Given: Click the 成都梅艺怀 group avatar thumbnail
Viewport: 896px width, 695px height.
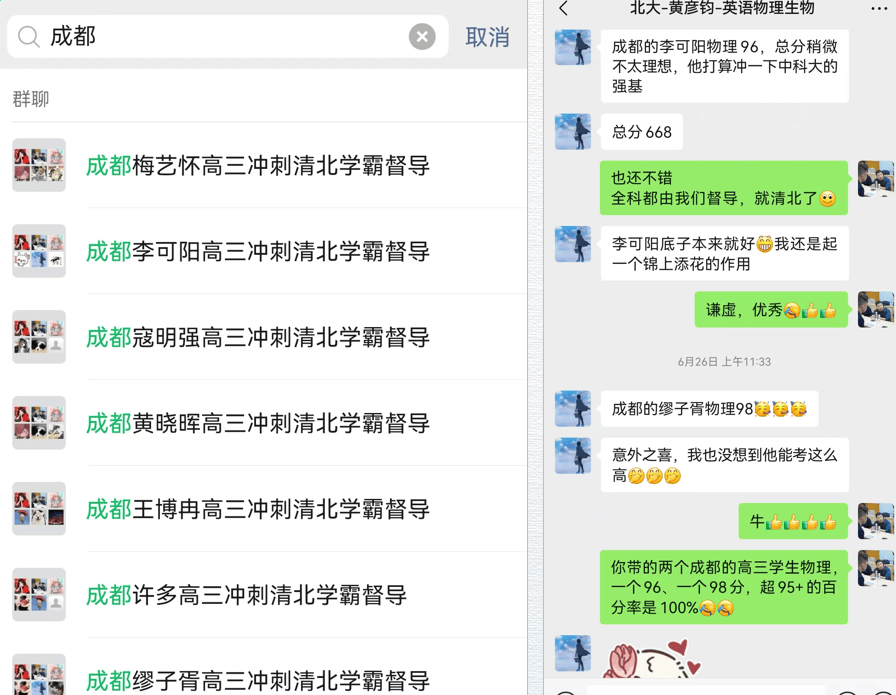Looking at the screenshot, I should click(x=39, y=165).
